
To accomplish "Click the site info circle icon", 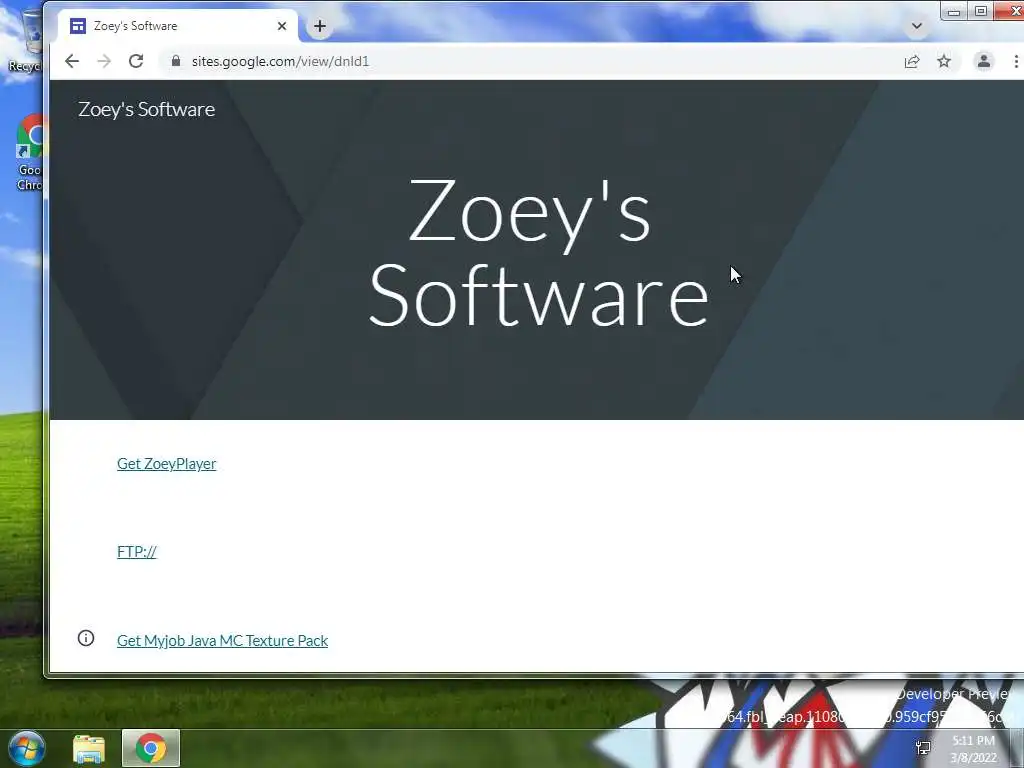I will 86,638.
